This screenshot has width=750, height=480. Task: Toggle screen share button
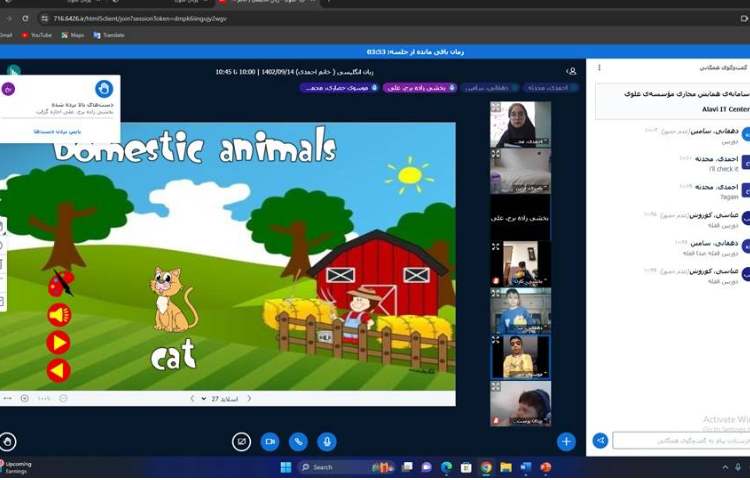coord(241,441)
